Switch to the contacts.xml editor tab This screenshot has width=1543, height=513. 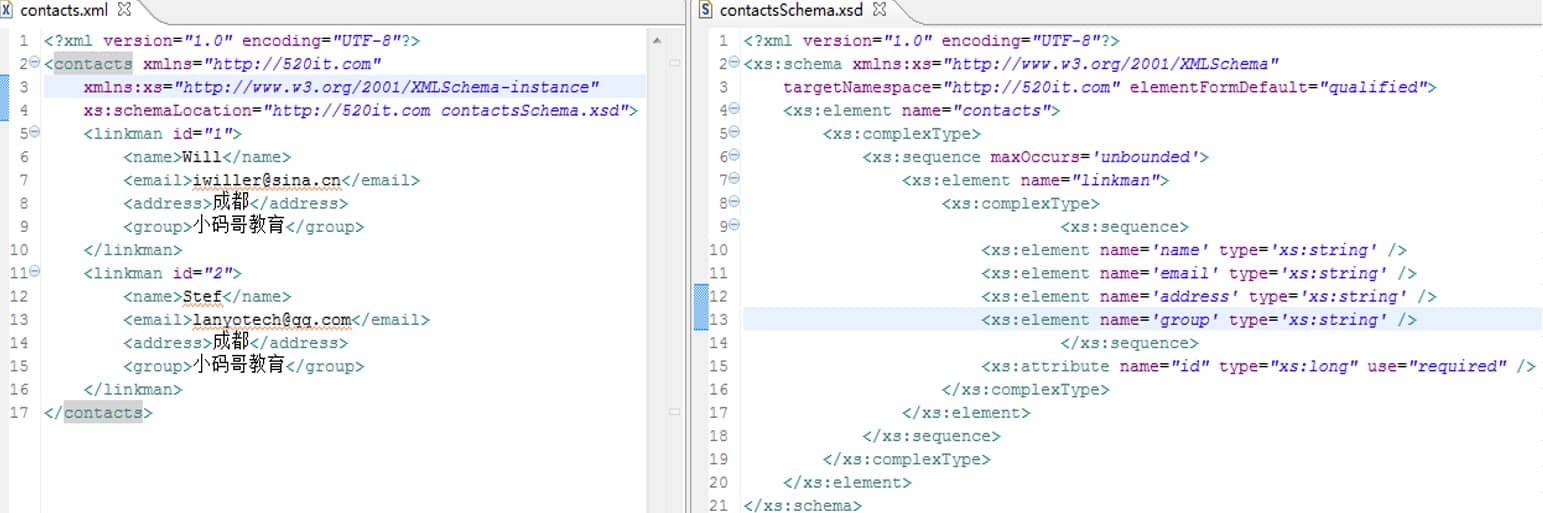pos(63,10)
